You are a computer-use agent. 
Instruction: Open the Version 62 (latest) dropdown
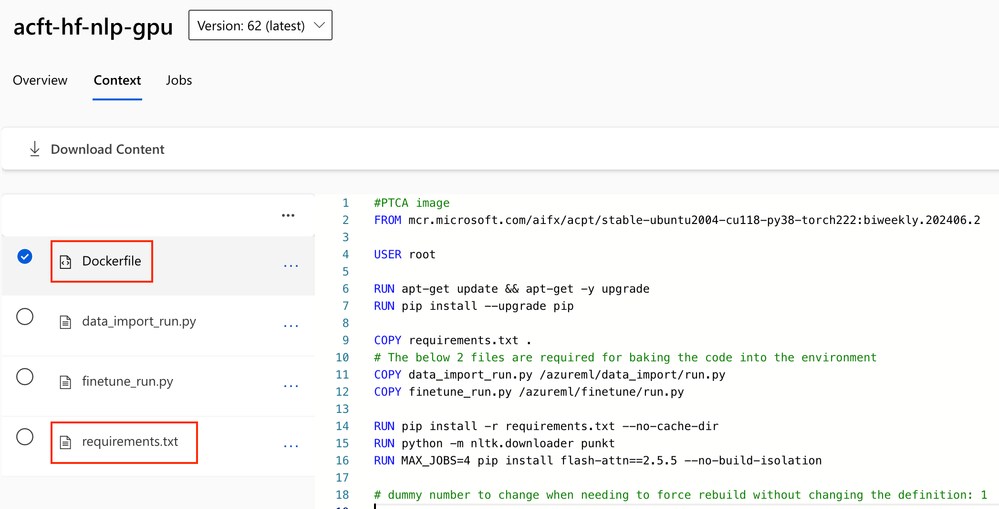tap(260, 26)
